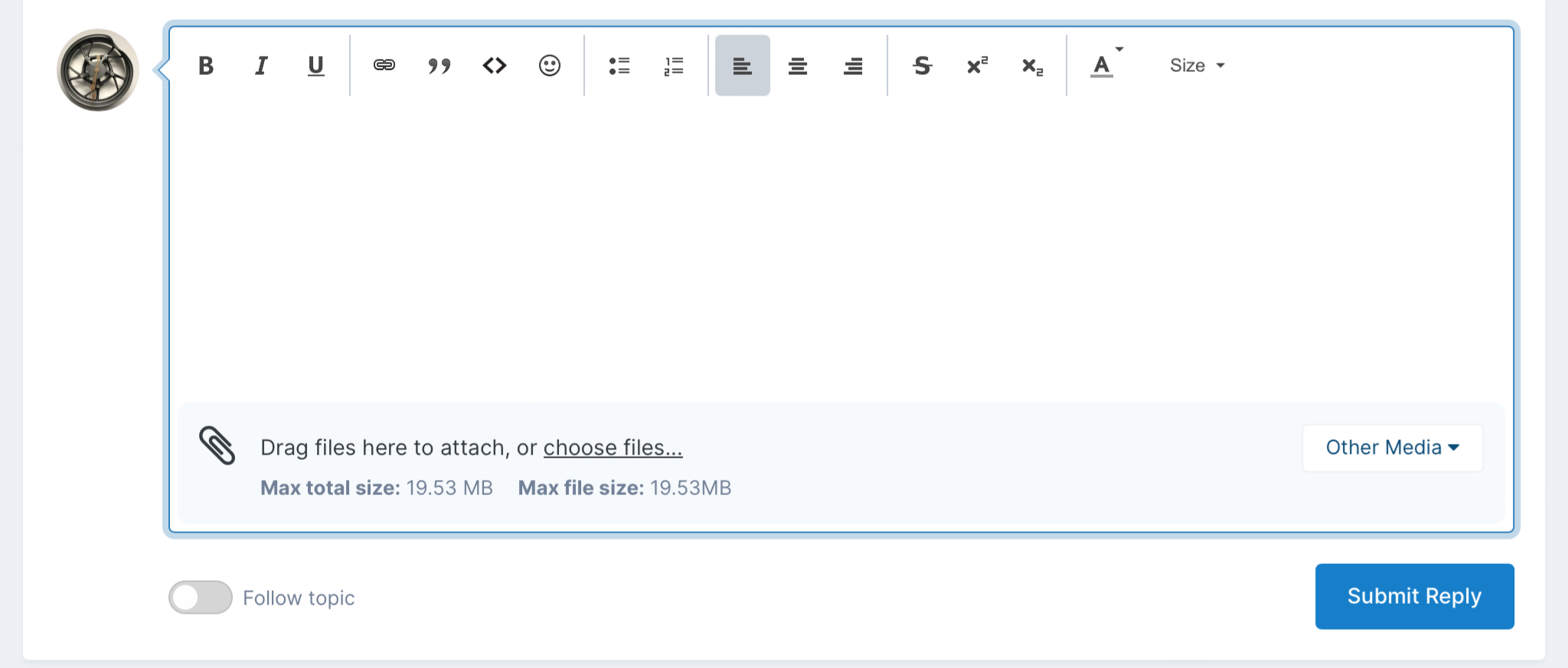Apply bold formatting
The height and width of the screenshot is (668, 1568).
coord(206,66)
